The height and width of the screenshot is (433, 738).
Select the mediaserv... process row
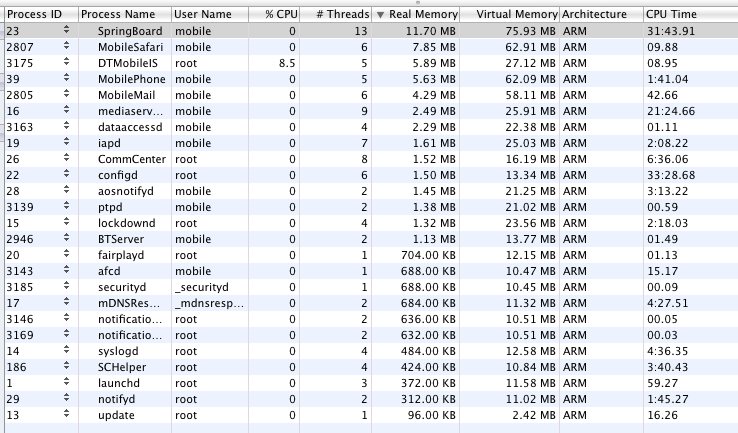click(x=371, y=111)
